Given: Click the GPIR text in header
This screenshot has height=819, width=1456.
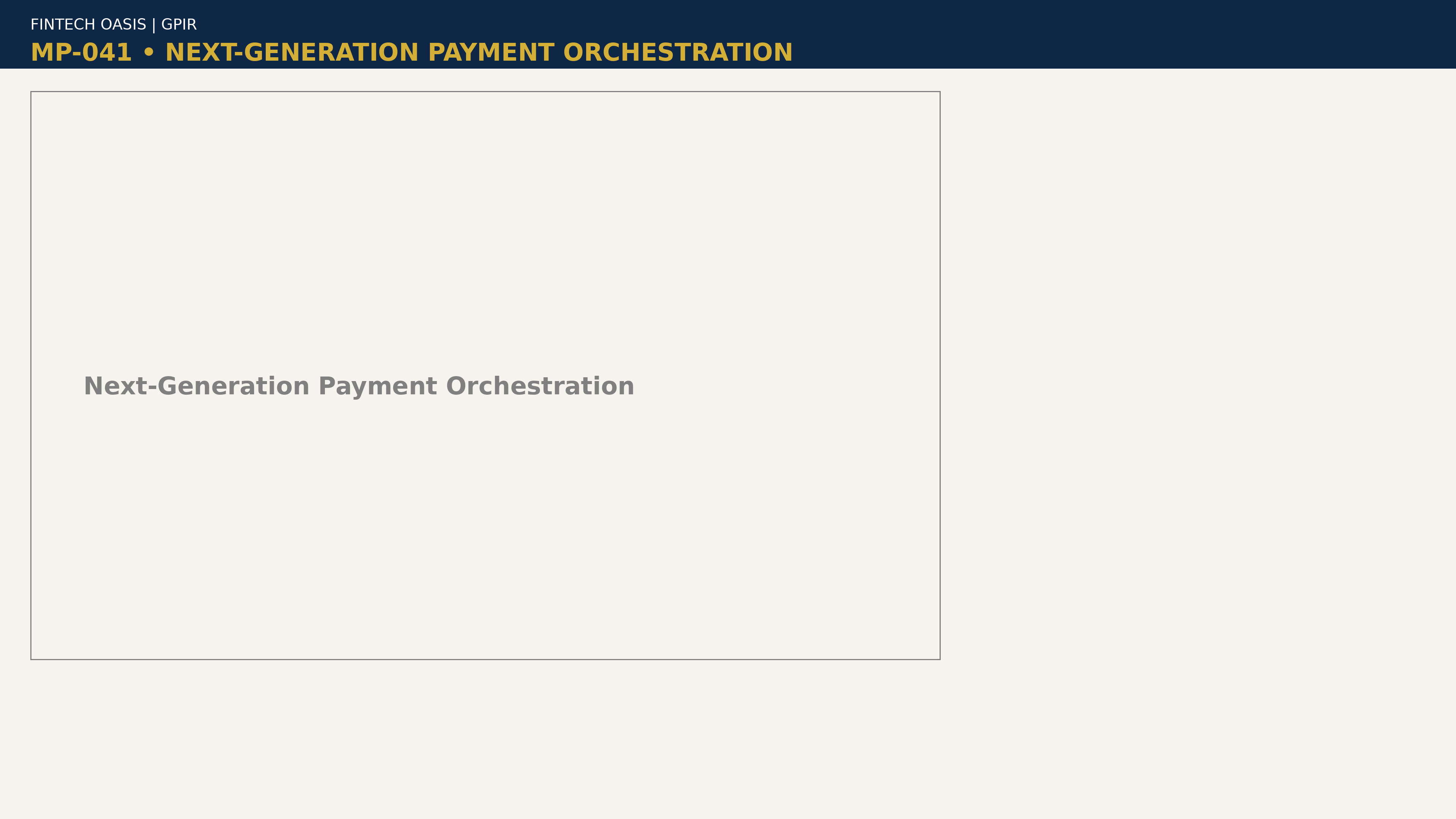Looking at the screenshot, I should [179, 25].
